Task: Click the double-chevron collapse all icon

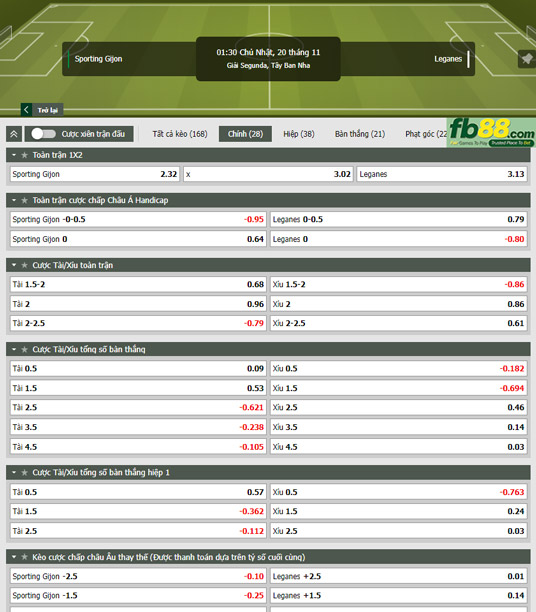Action: coord(14,134)
